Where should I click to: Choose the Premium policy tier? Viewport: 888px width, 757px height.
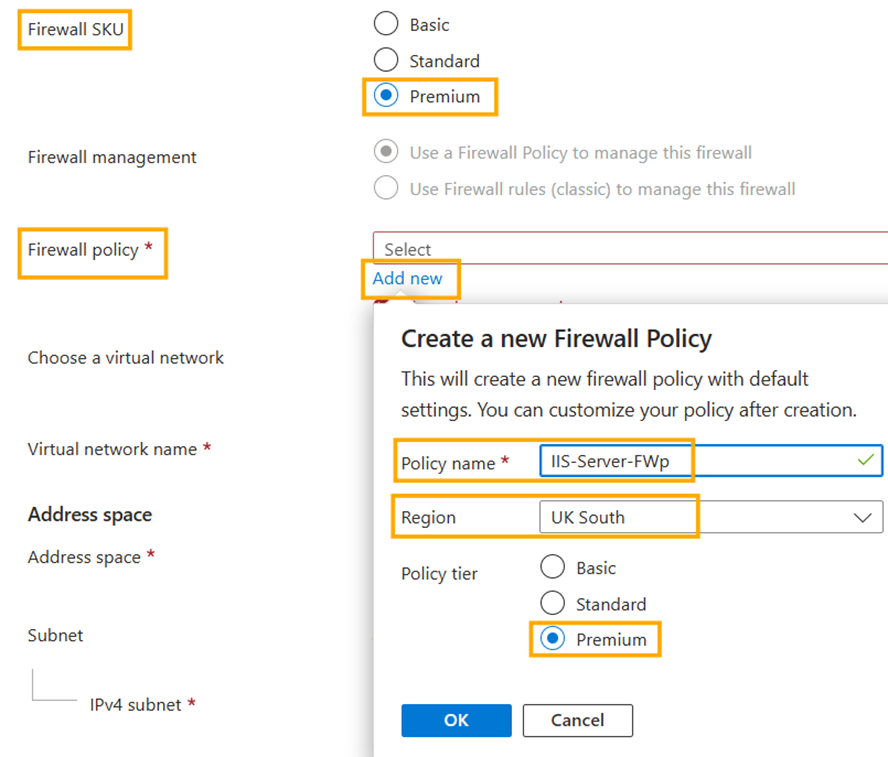pyautogui.click(x=553, y=639)
